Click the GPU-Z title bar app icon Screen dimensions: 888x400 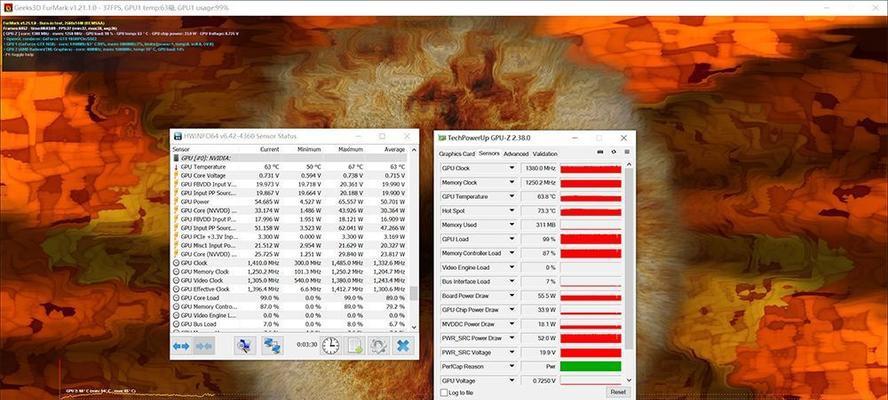(x=442, y=138)
